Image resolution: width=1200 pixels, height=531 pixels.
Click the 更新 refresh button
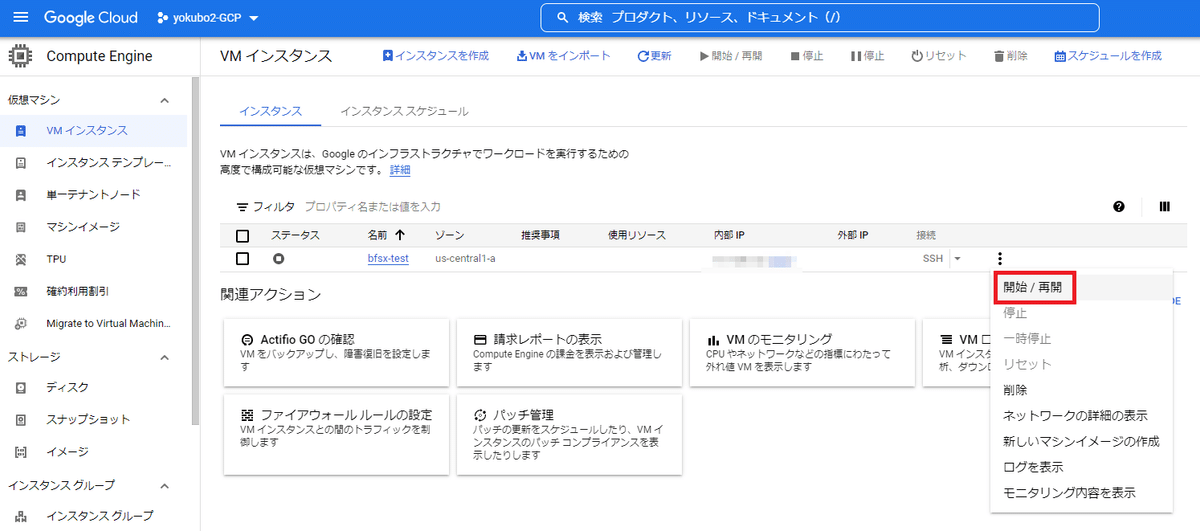click(654, 56)
